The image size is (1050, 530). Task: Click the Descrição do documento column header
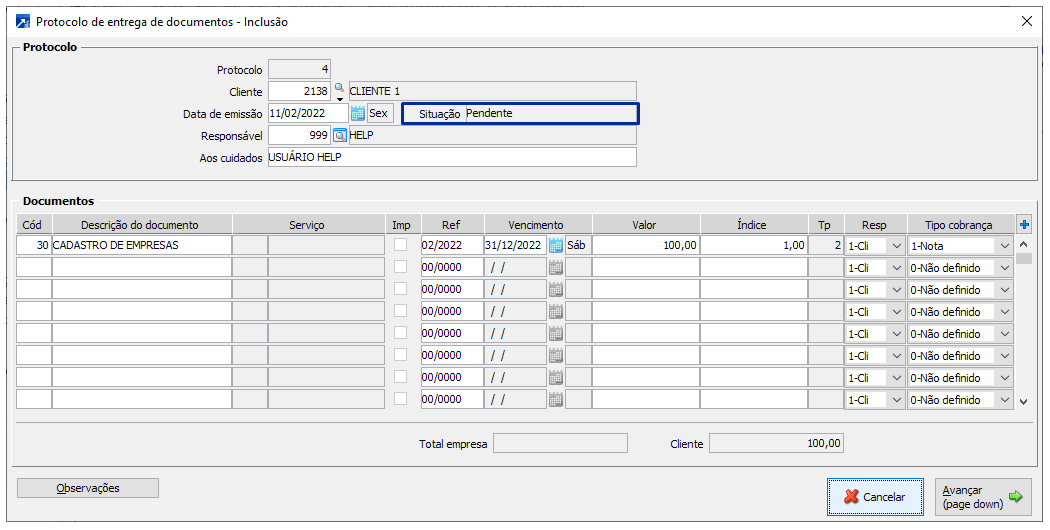(141, 225)
